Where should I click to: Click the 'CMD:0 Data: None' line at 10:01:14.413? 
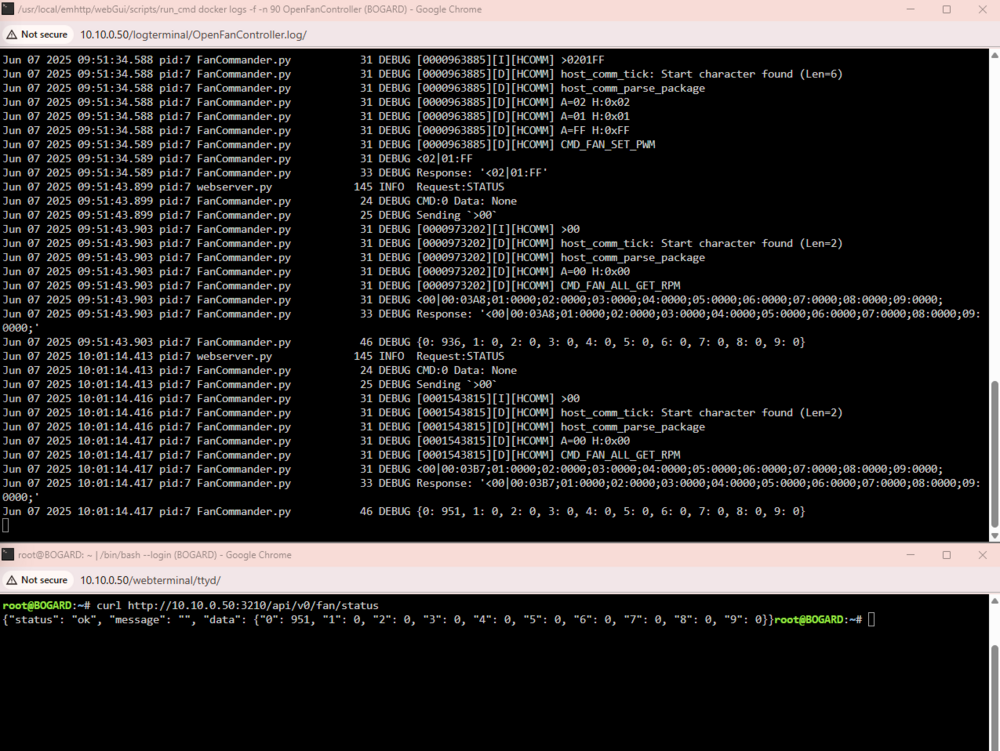click(260, 370)
